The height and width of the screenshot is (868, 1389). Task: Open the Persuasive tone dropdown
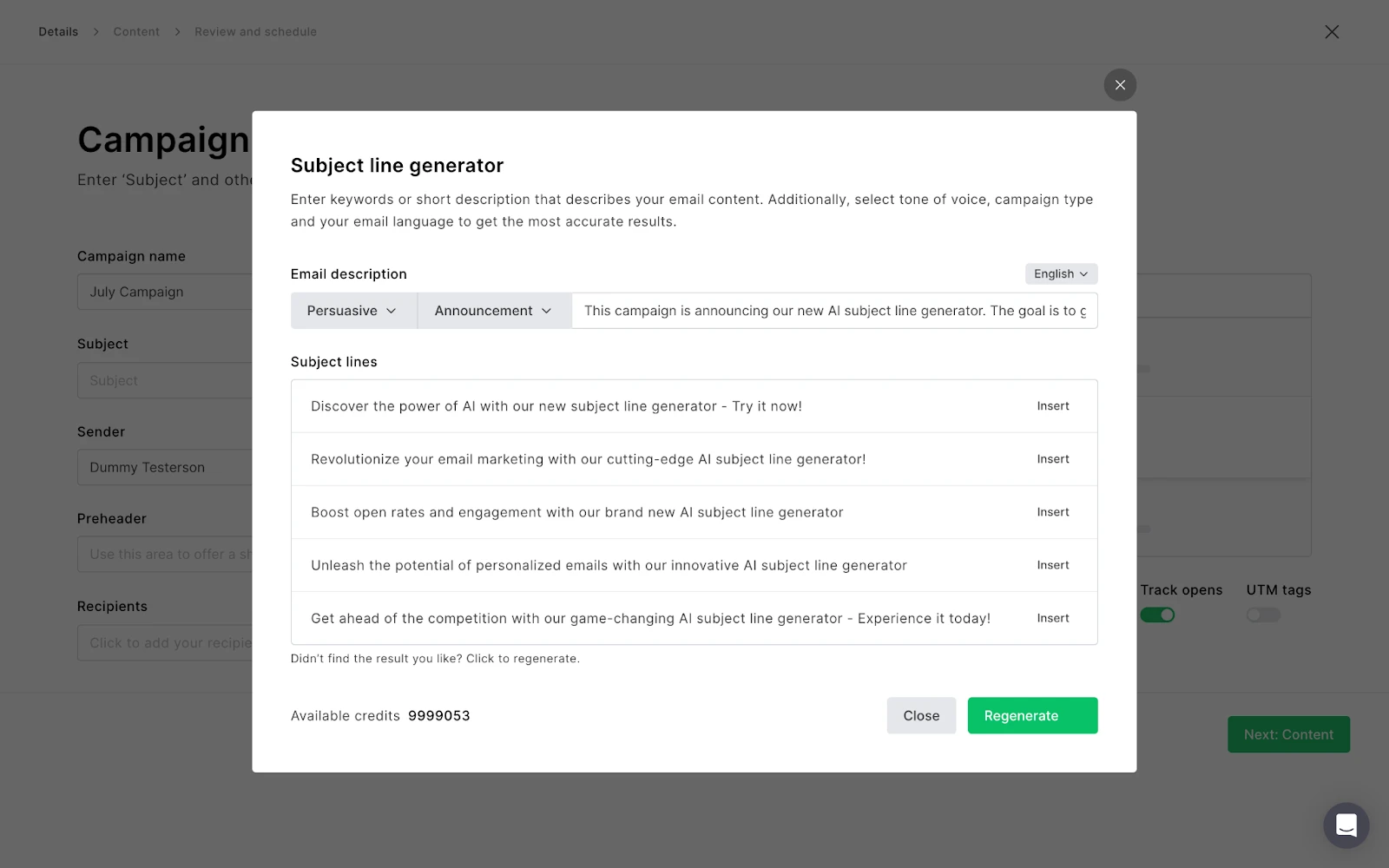(353, 311)
